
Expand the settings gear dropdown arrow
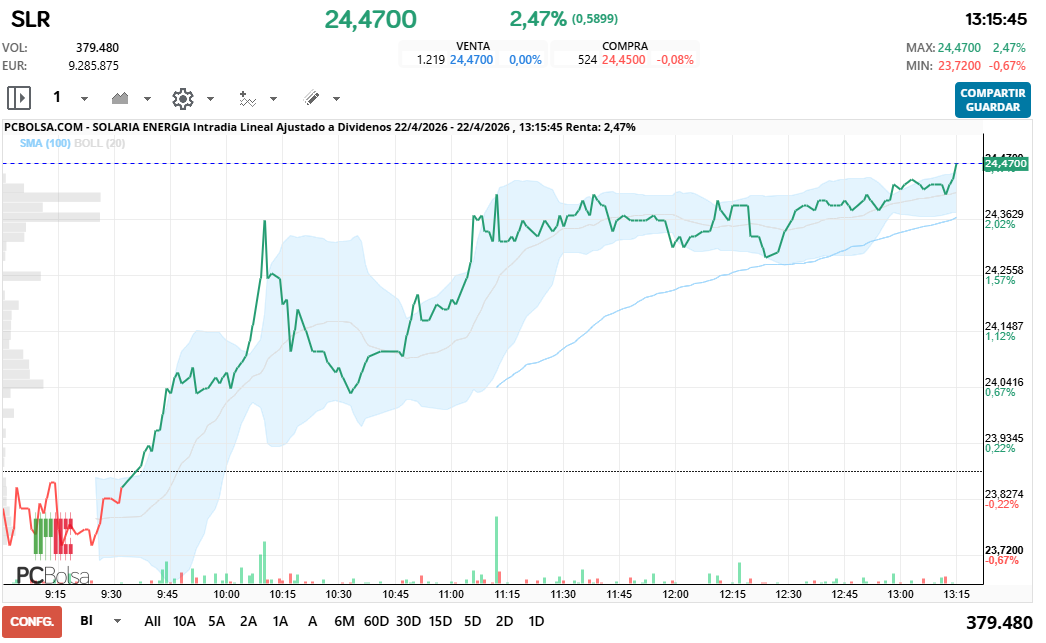point(210,99)
